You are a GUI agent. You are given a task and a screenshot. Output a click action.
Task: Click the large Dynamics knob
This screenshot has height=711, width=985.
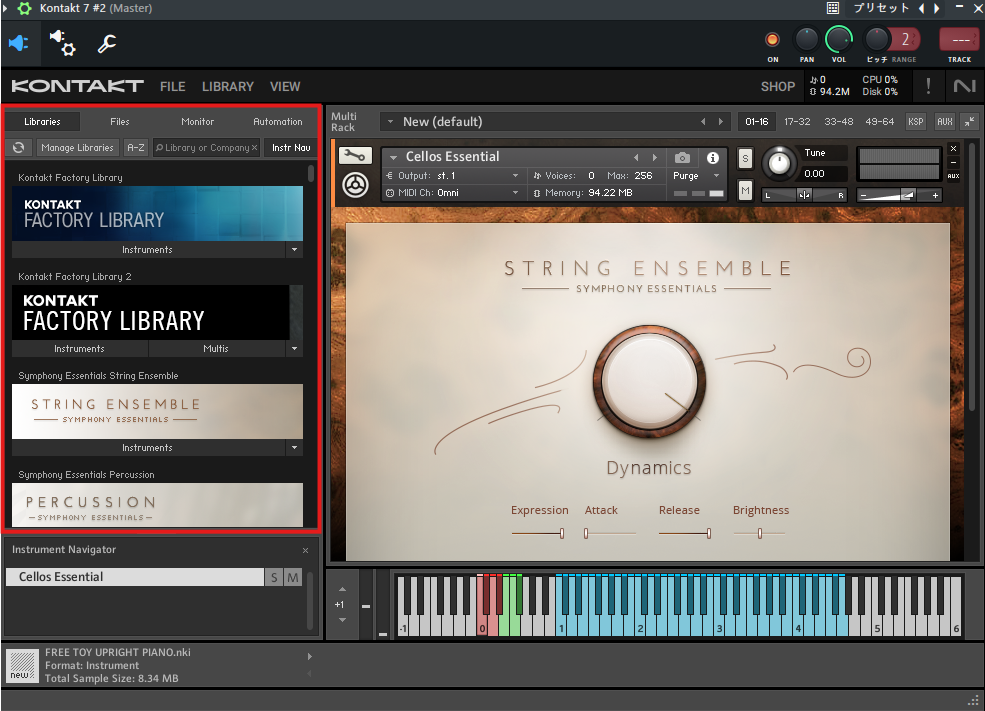click(x=649, y=381)
